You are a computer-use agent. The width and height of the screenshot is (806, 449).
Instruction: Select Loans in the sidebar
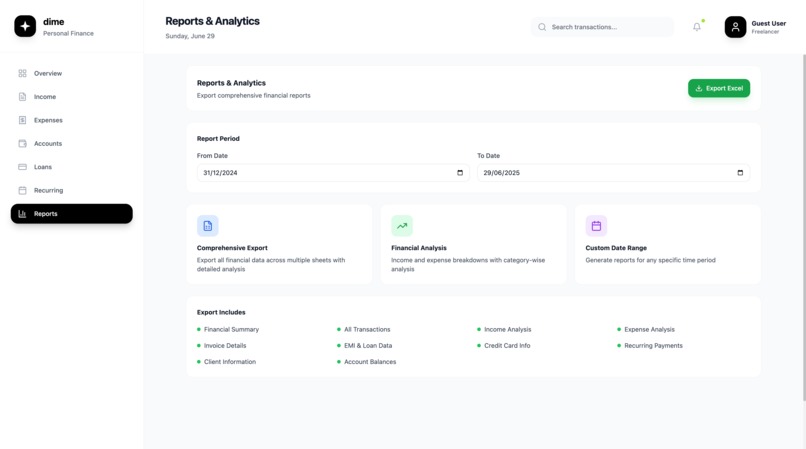click(x=71, y=167)
